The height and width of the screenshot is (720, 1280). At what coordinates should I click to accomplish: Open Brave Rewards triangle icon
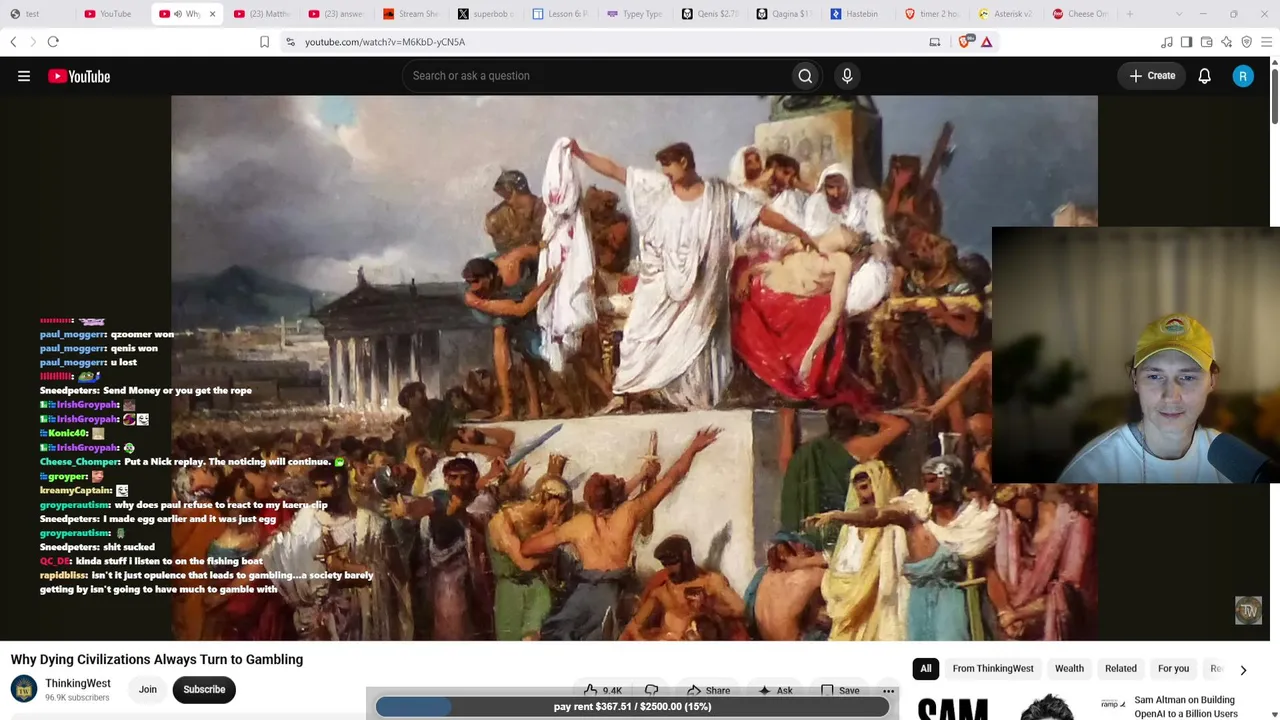click(x=987, y=42)
